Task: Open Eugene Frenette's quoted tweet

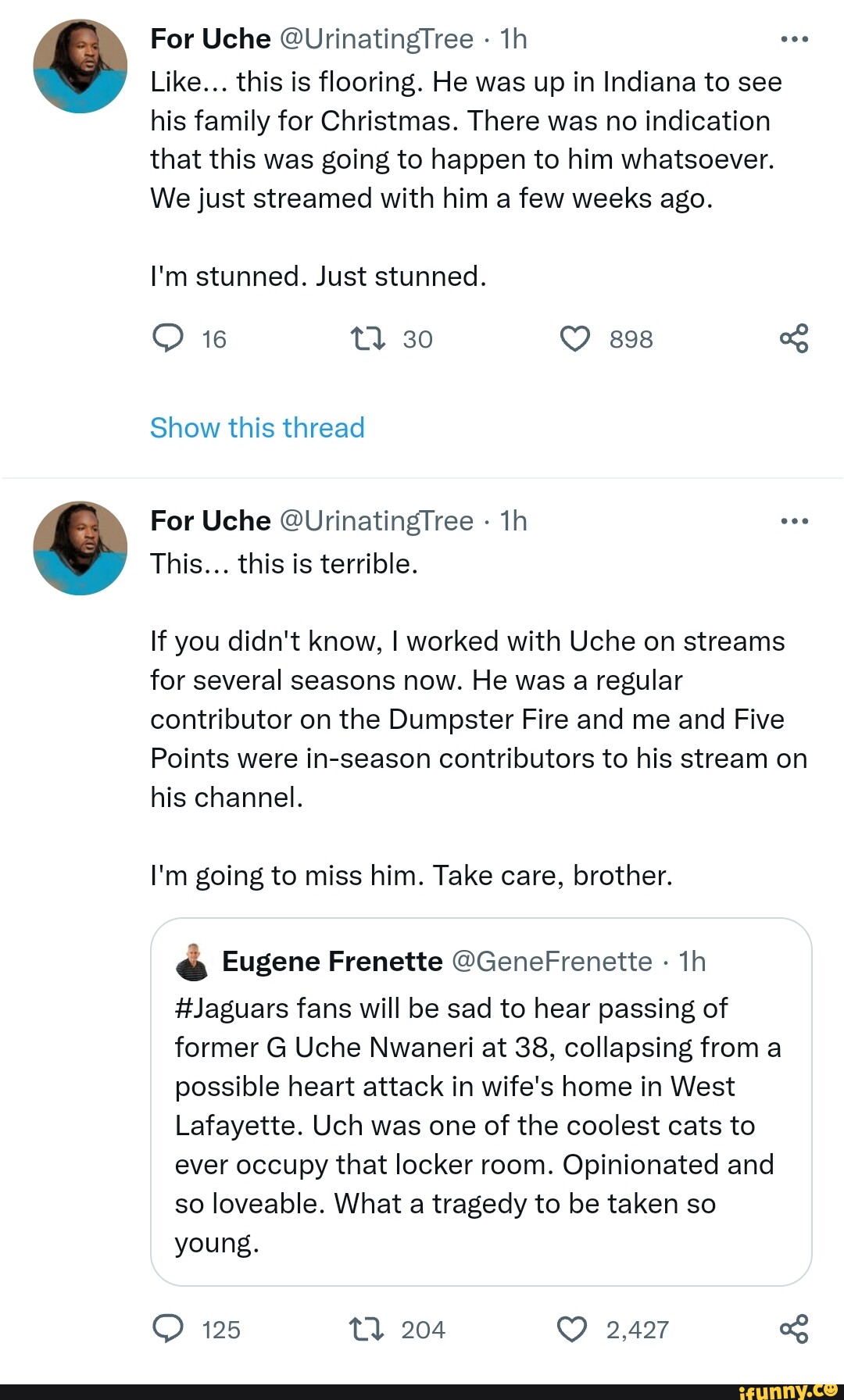Action: click(481, 1125)
